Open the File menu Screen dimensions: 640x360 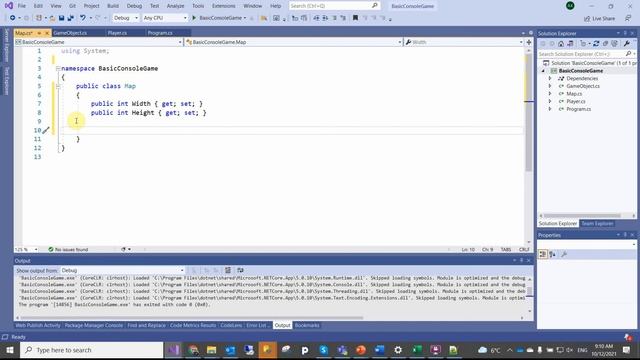[x=22, y=6]
